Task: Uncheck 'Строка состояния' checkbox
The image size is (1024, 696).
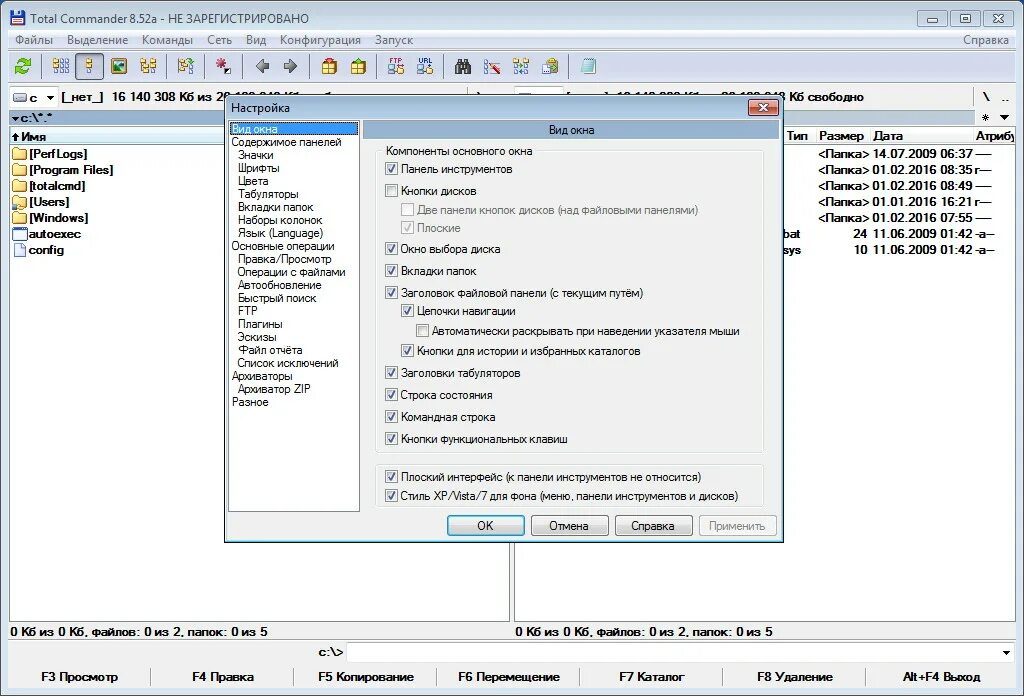Action: (x=391, y=394)
